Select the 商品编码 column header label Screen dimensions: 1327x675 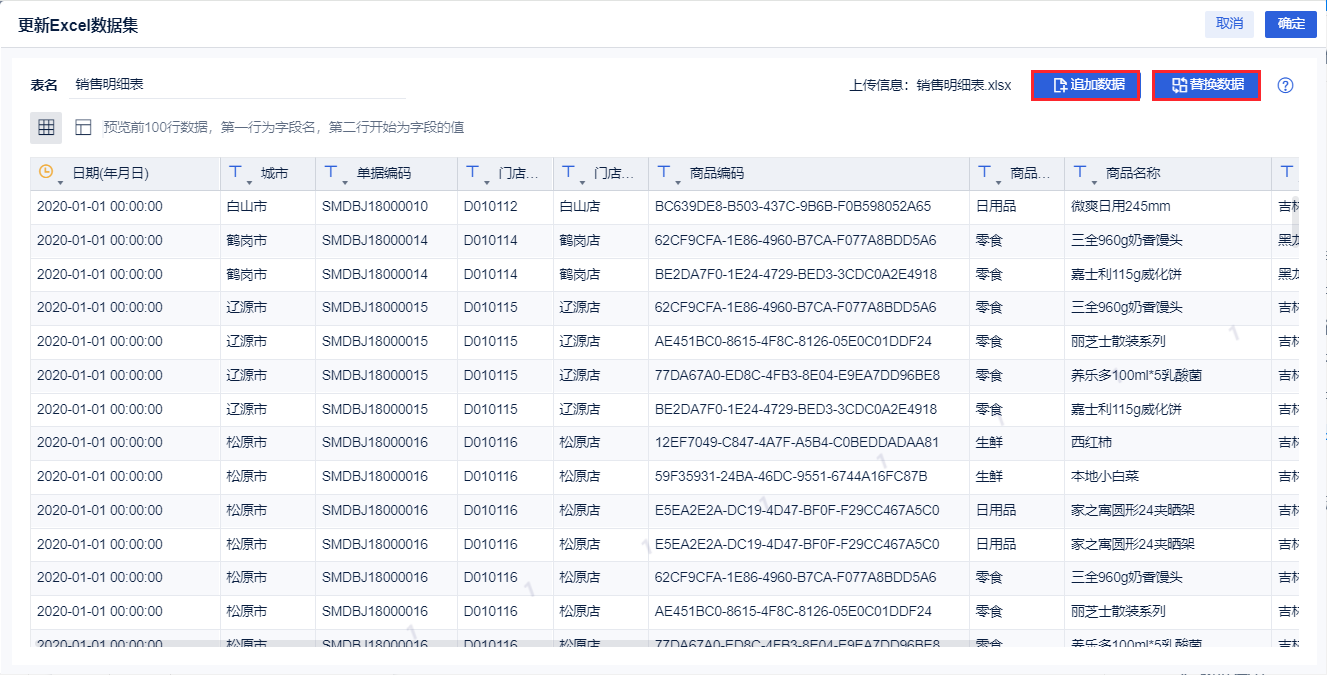point(717,173)
